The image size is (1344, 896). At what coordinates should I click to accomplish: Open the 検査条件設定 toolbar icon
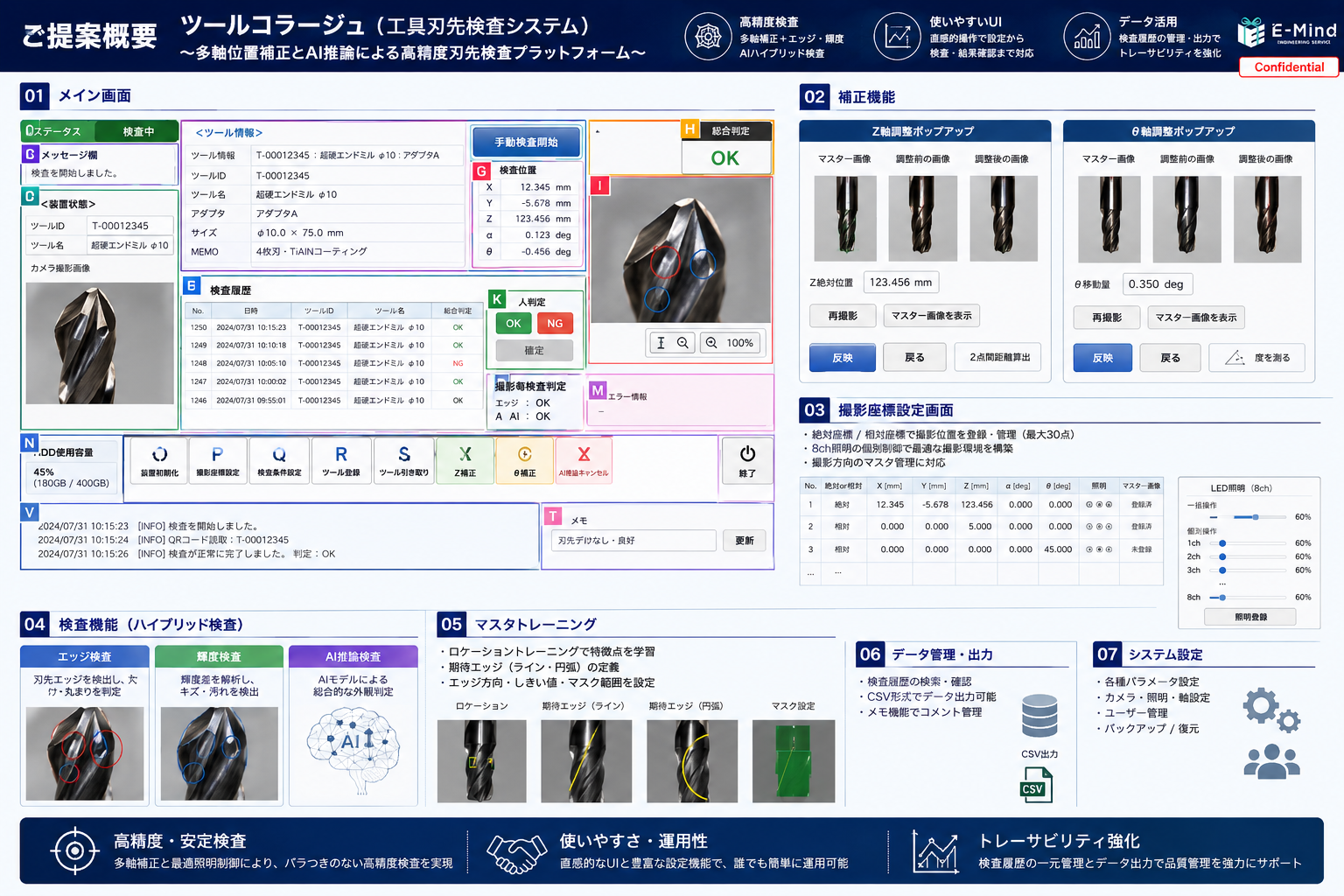[279, 459]
